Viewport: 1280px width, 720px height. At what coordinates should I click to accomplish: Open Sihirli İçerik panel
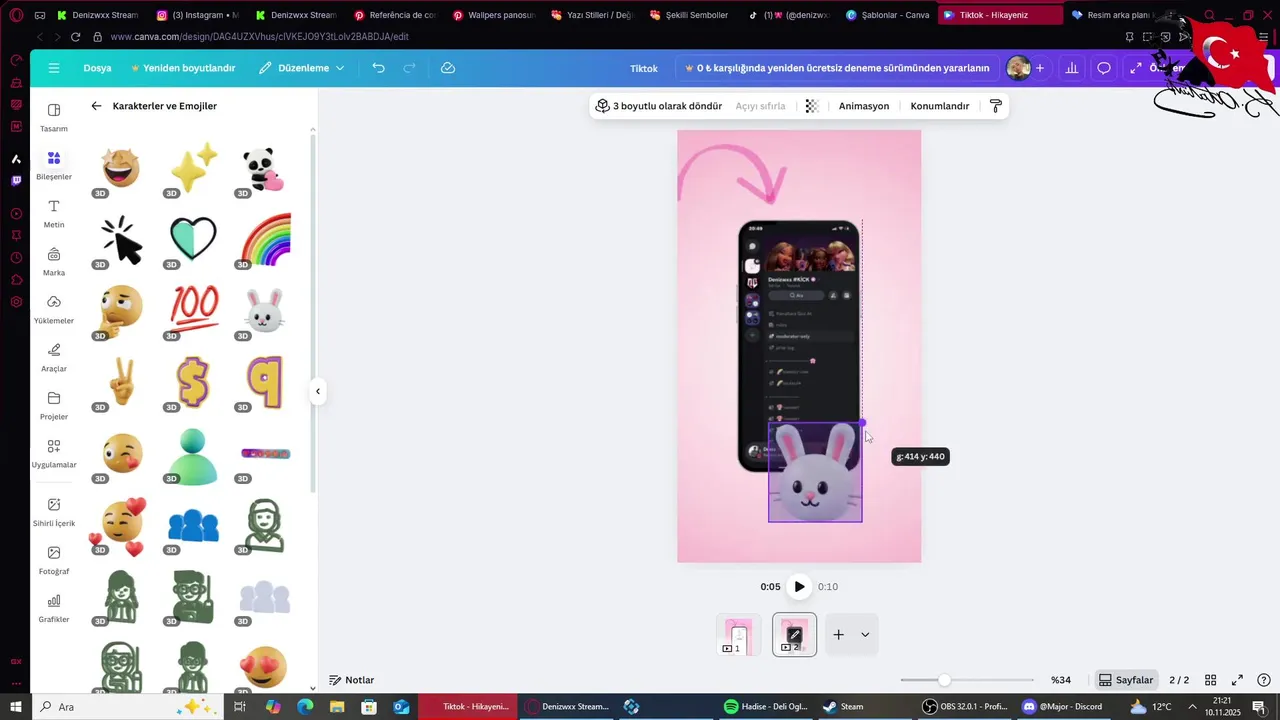pyautogui.click(x=54, y=511)
